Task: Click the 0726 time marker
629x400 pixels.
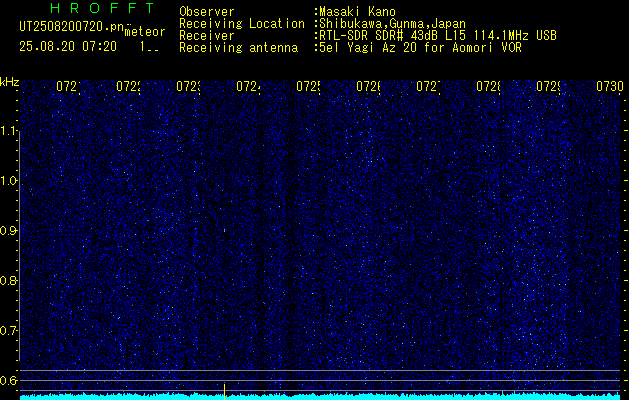Action: pos(368,87)
